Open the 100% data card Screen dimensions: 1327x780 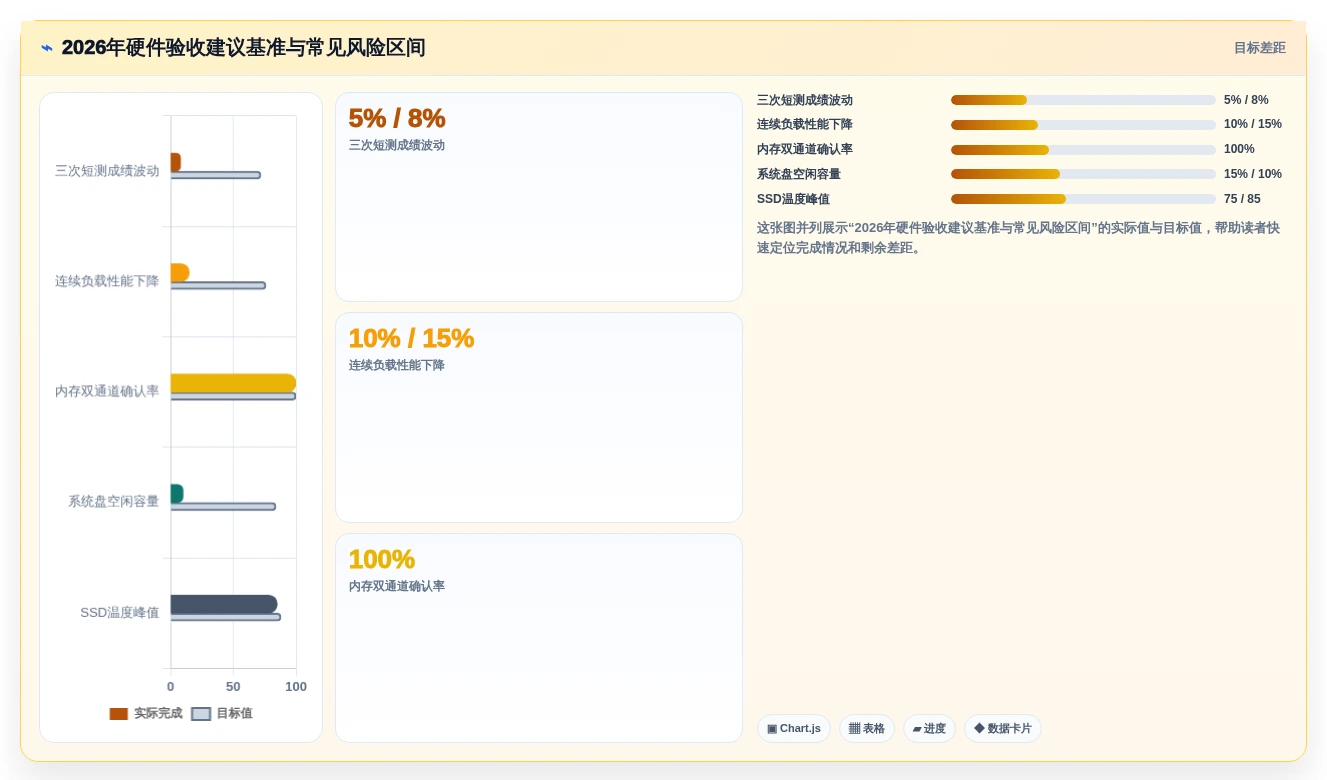539,638
